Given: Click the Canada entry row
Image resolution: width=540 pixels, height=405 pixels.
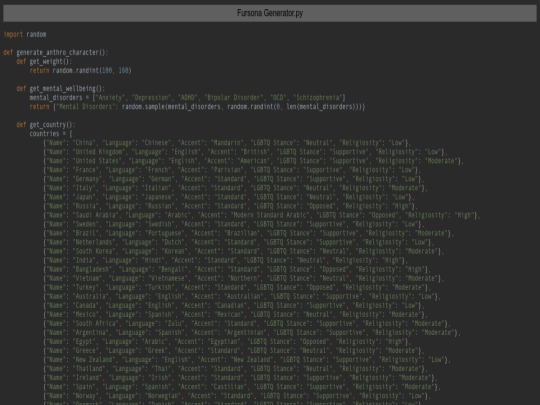Looking at the screenshot, I should point(233,305).
